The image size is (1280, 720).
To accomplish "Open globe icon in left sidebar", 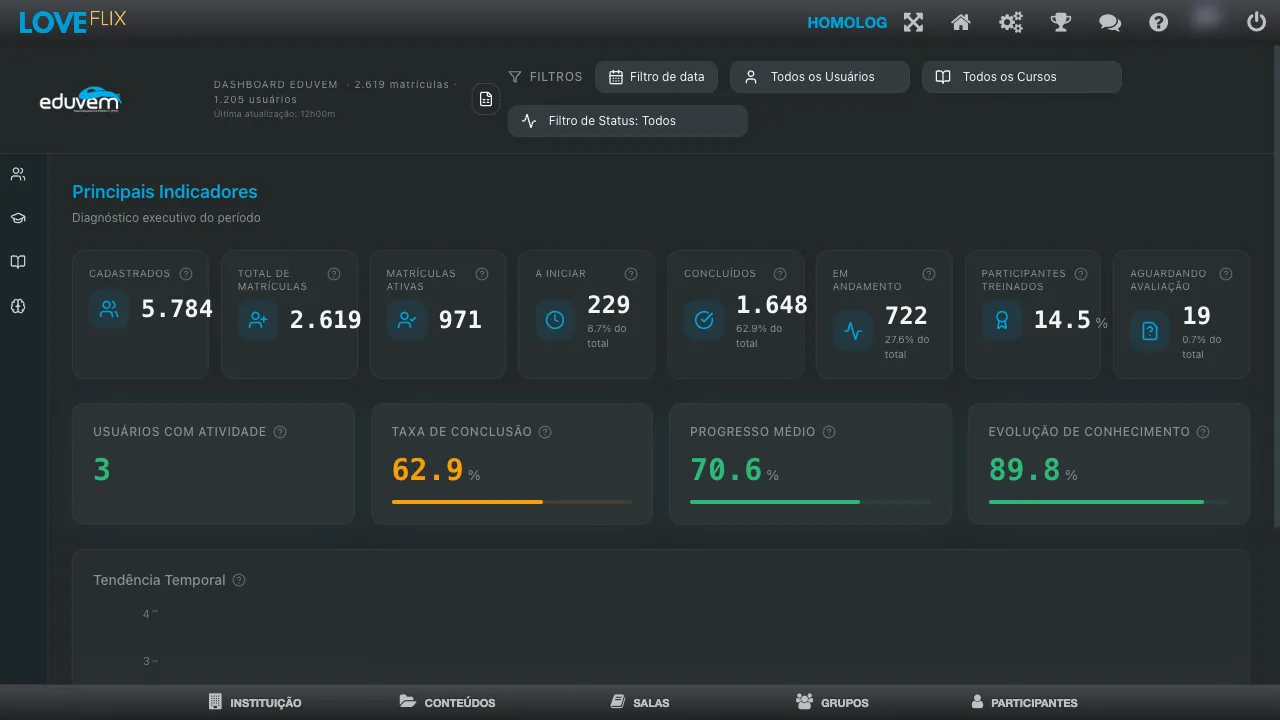I will [x=18, y=306].
